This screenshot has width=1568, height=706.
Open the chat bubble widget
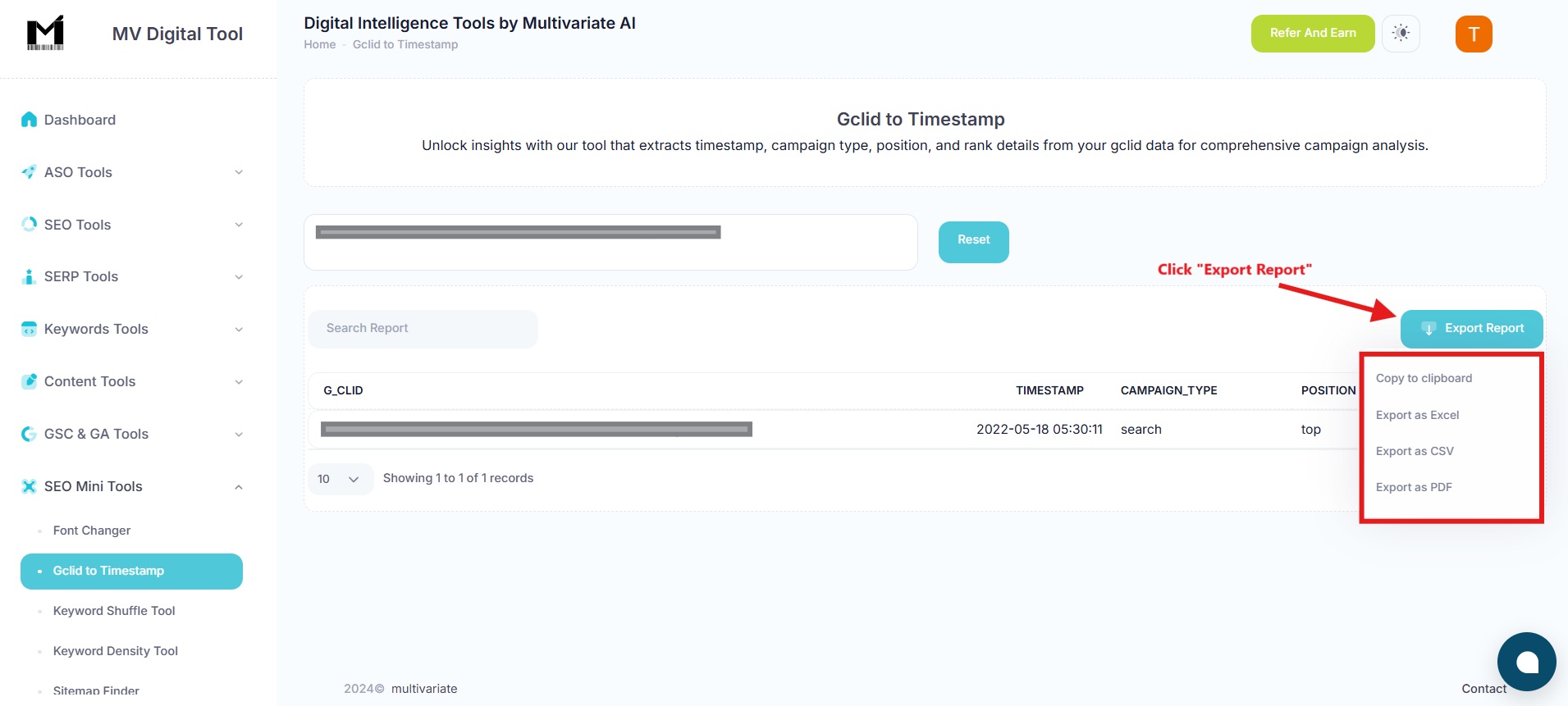click(1526, 662)
